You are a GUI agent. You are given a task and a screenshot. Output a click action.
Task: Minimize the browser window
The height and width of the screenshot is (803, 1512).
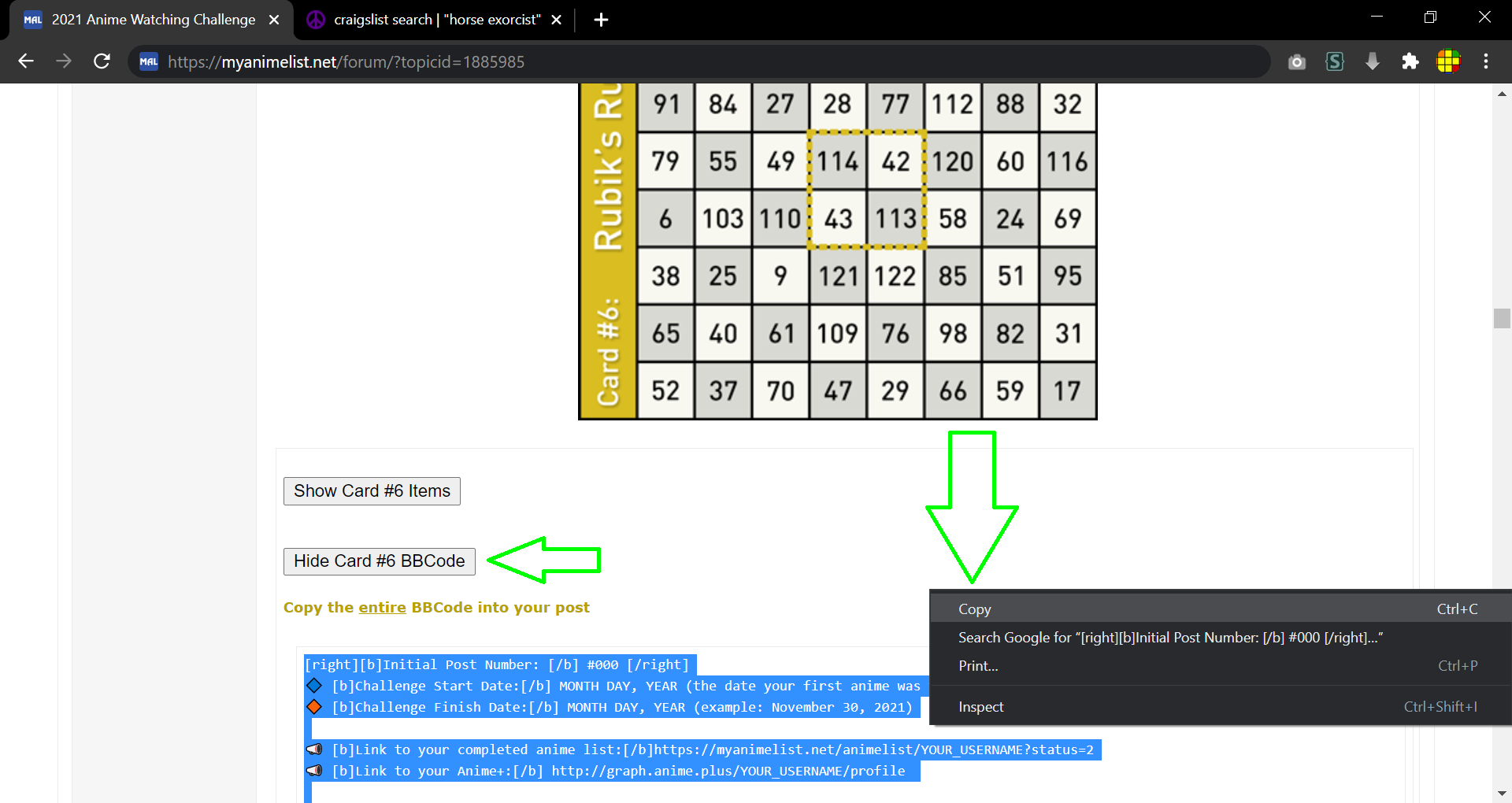pos(1377,17)
